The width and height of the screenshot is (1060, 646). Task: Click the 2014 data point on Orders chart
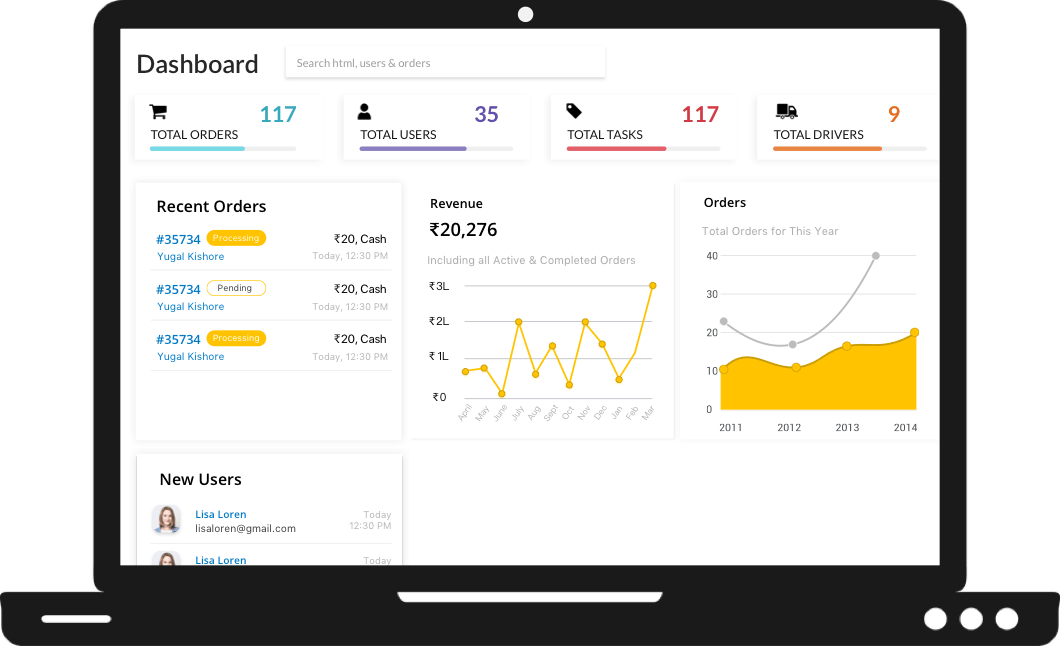coord(914,331)
